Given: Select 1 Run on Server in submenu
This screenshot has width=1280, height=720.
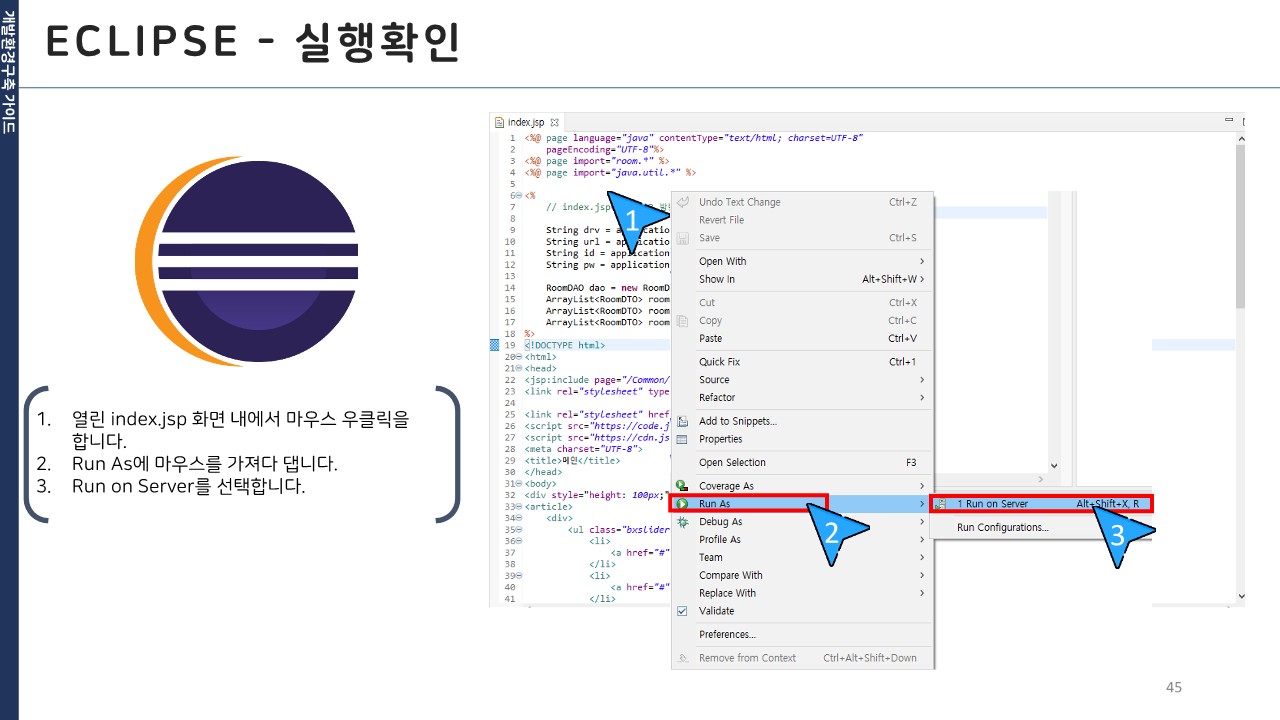Looking at the screenshot, I should (x=1041, y=504).
